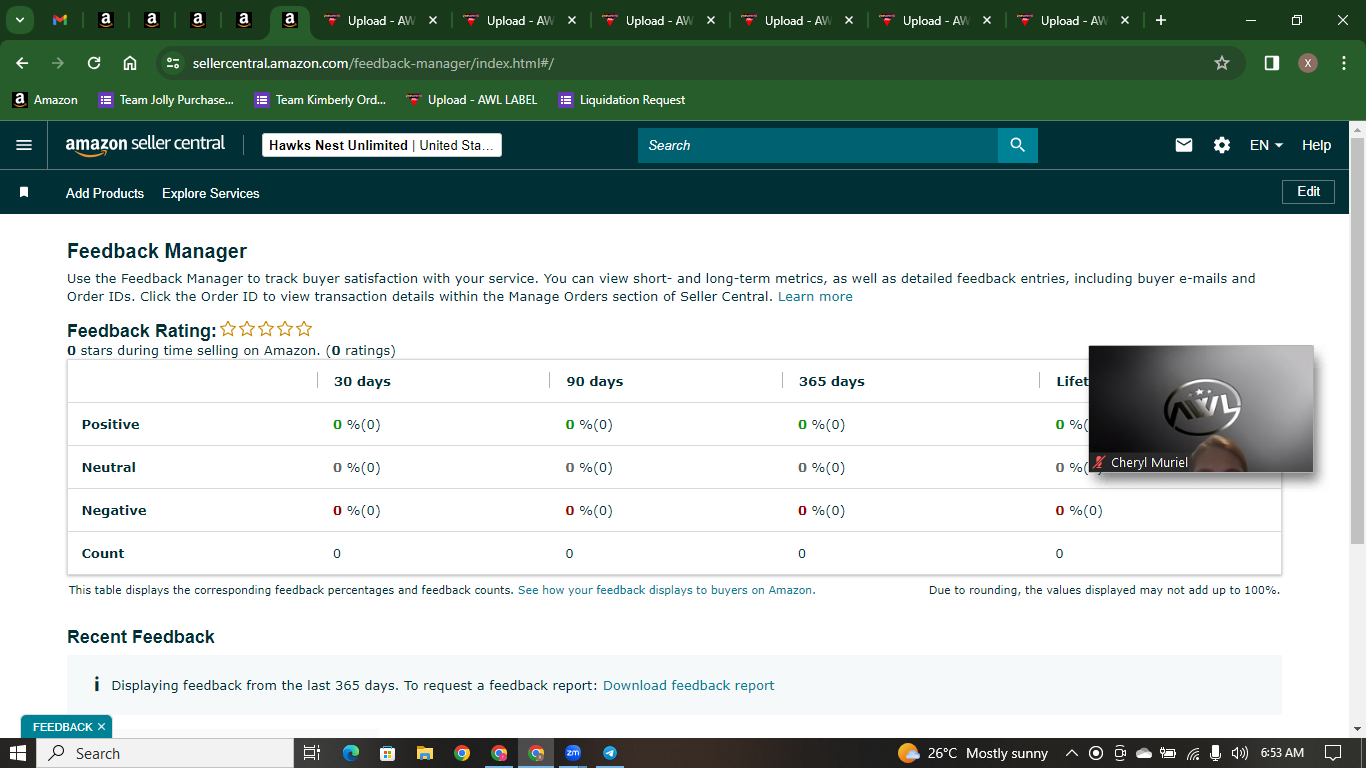Open the Chrome three-dot menu
1366x768 pixels.
click(x=1344, y=63)
